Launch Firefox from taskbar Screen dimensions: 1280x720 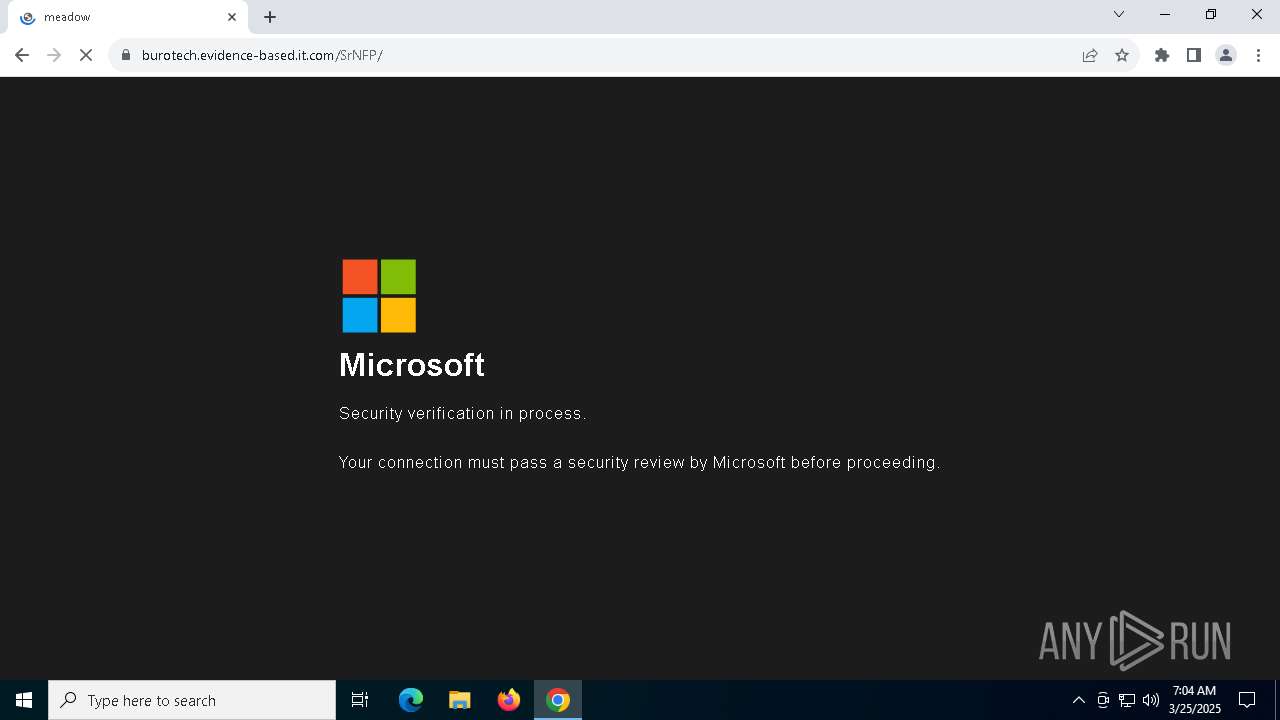(509, 700)
